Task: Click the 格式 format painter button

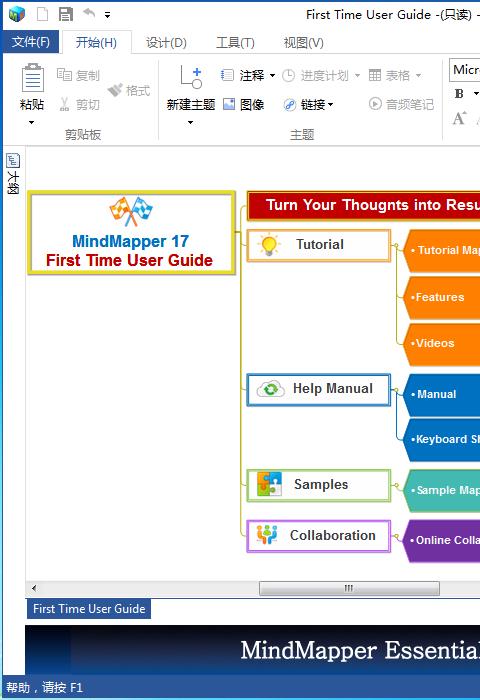Action: 129,91
